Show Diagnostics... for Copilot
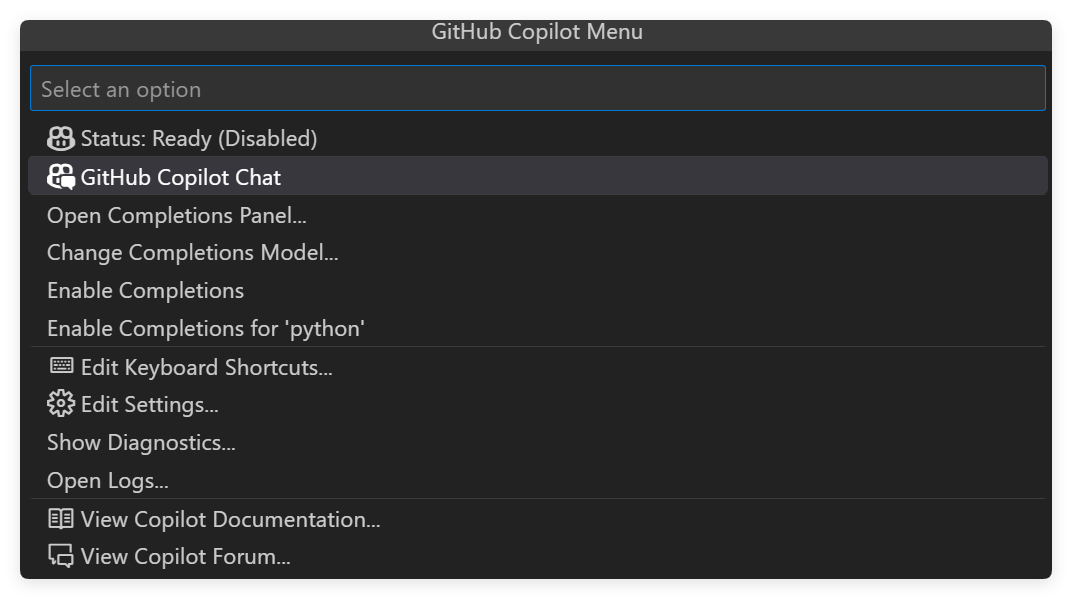Screen dimensions: 1072x599 pos(141,442)
